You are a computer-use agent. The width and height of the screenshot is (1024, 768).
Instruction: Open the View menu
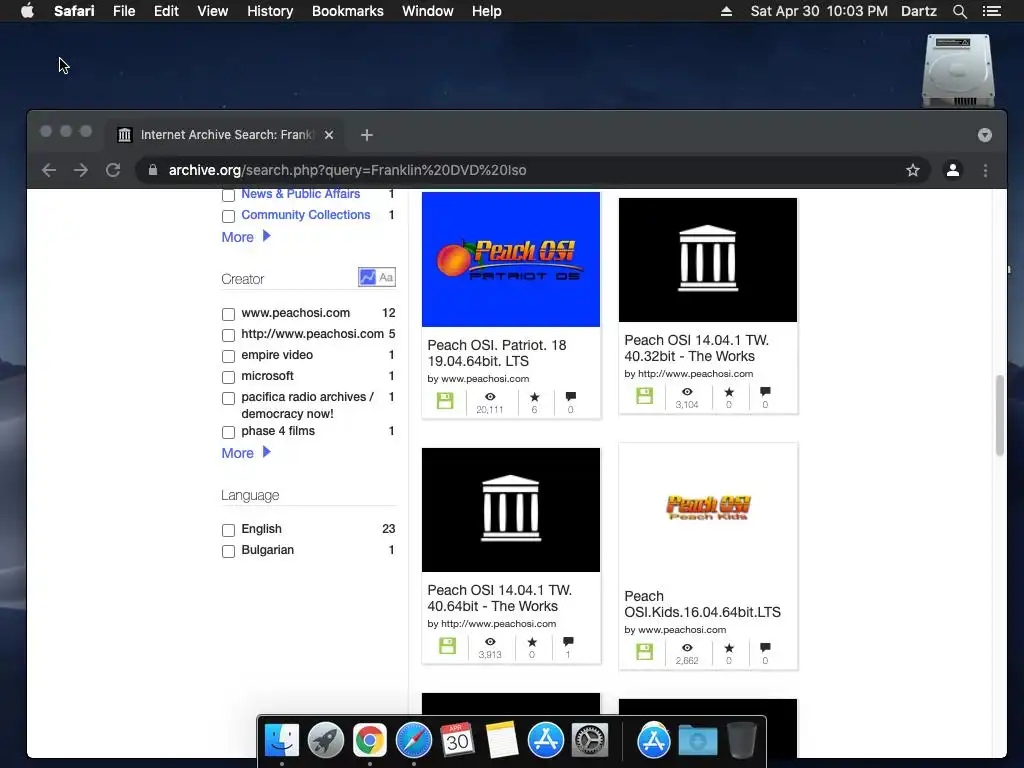(213, 11)
